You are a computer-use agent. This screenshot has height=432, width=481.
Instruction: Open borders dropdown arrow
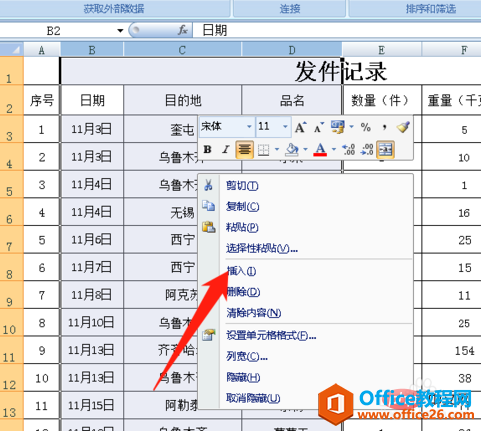[277, 150]
